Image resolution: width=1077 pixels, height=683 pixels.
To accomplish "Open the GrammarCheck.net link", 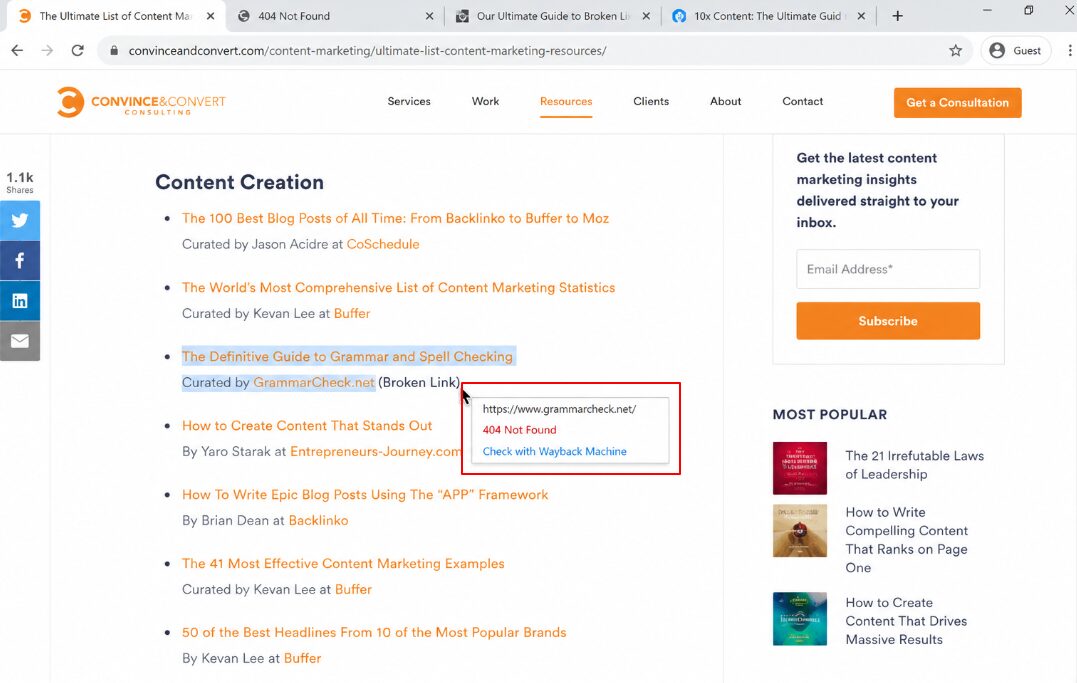I will [x=314, y=382].
